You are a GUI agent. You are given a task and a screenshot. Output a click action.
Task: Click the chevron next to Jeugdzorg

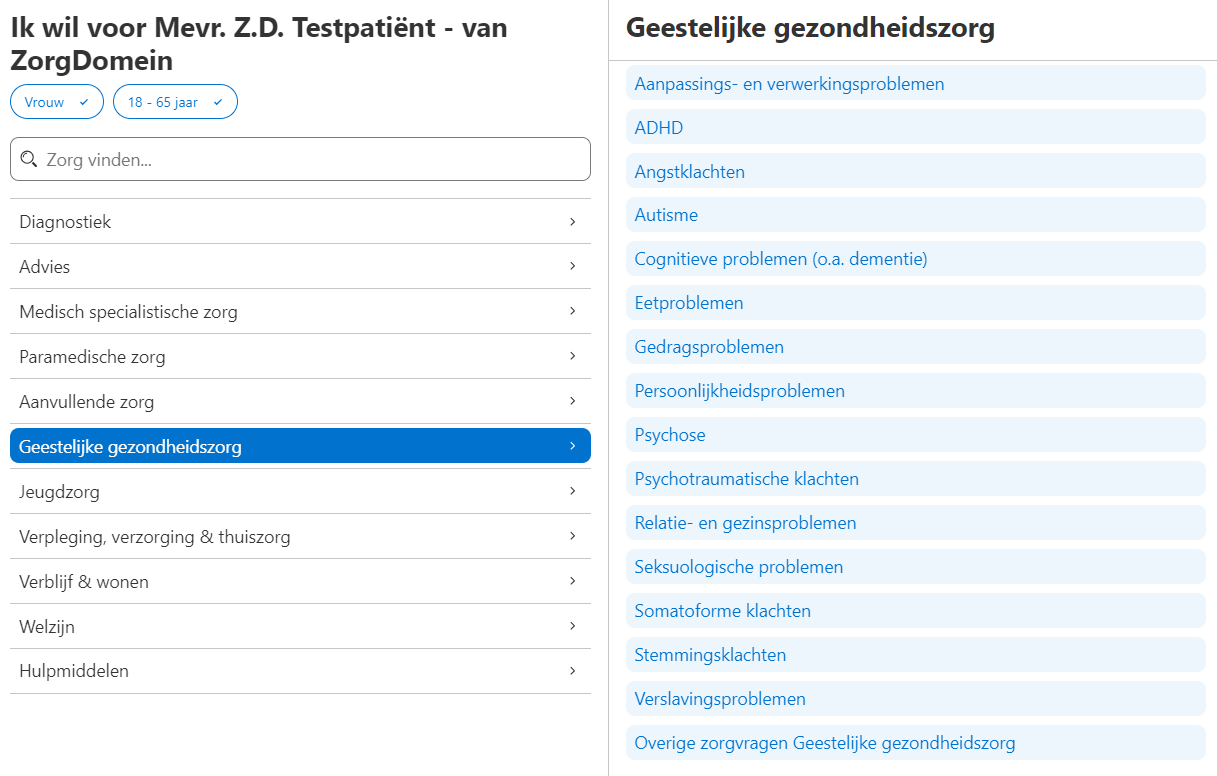click(573, 491)
